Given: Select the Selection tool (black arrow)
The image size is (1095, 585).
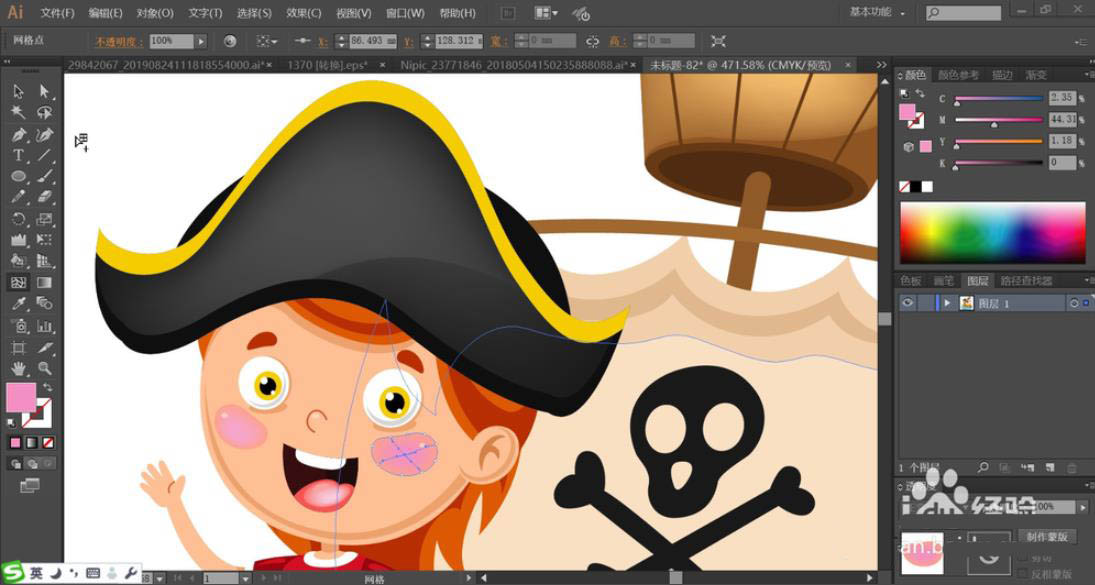Looking at the screenshot, I should tap(18, 91).
